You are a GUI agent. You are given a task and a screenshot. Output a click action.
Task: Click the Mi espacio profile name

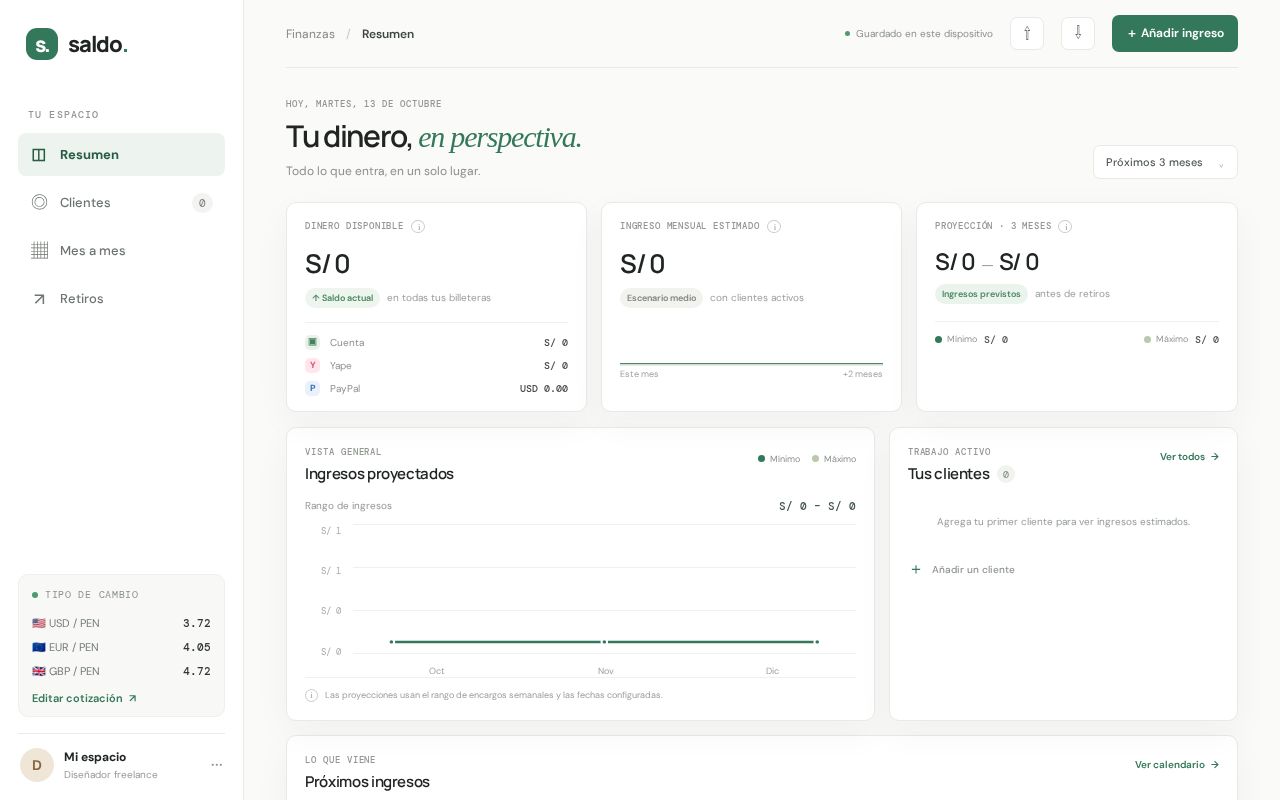point(95,757)
